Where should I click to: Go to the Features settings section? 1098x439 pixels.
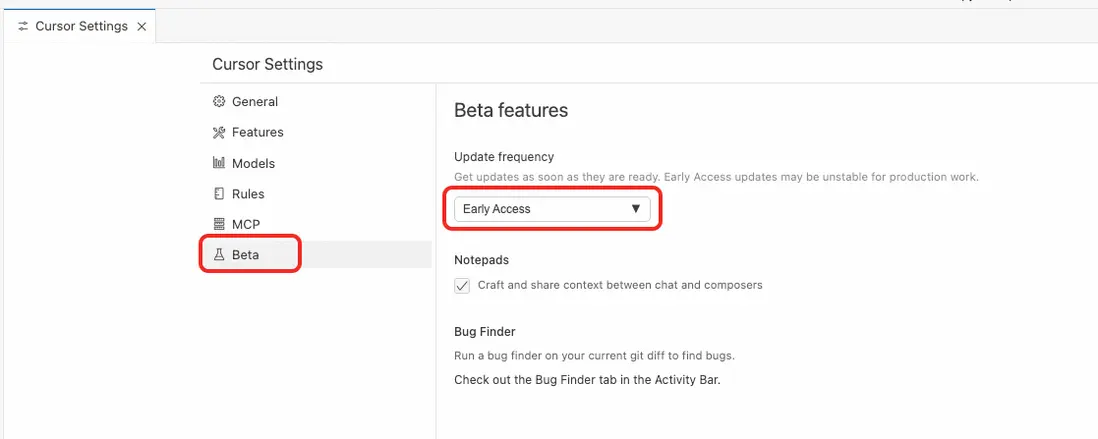[258, 132]
